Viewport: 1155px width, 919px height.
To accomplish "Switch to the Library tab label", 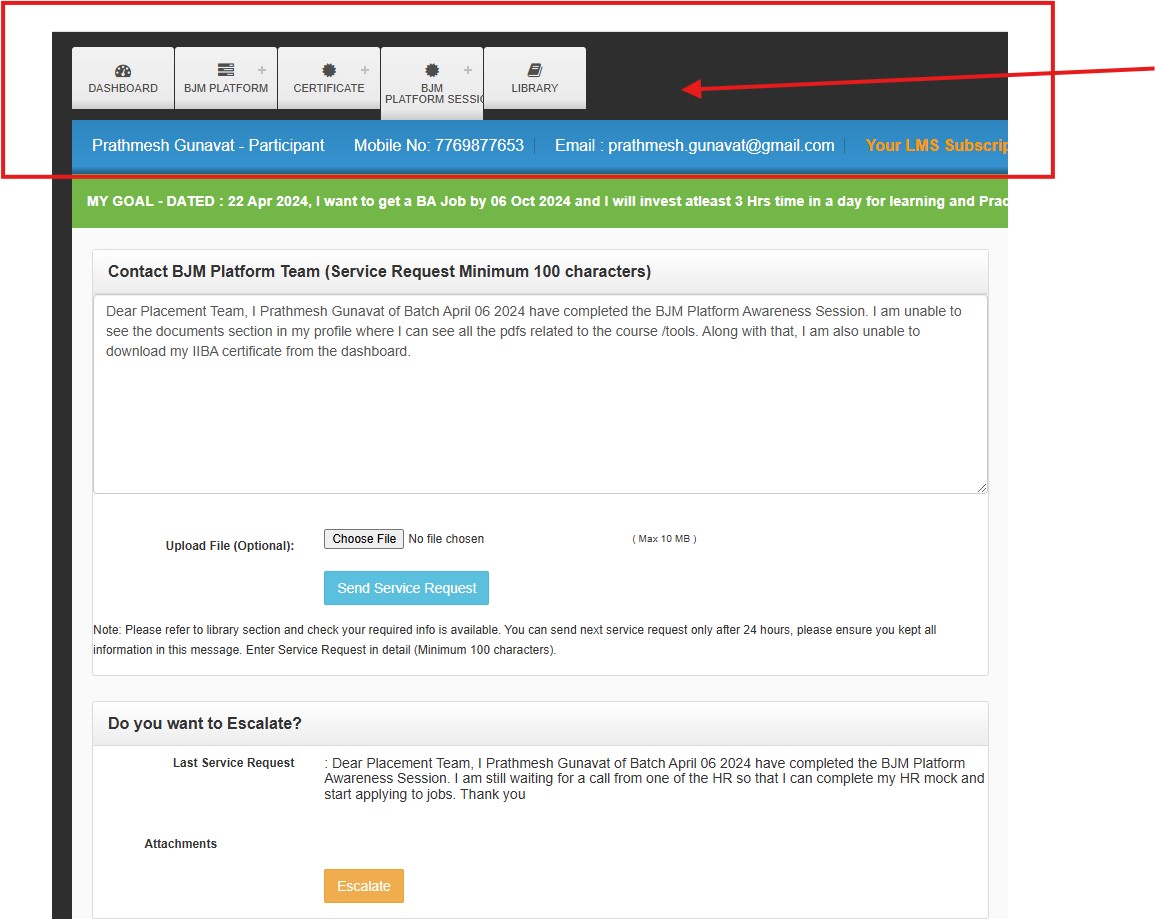I will pos(535,88).
